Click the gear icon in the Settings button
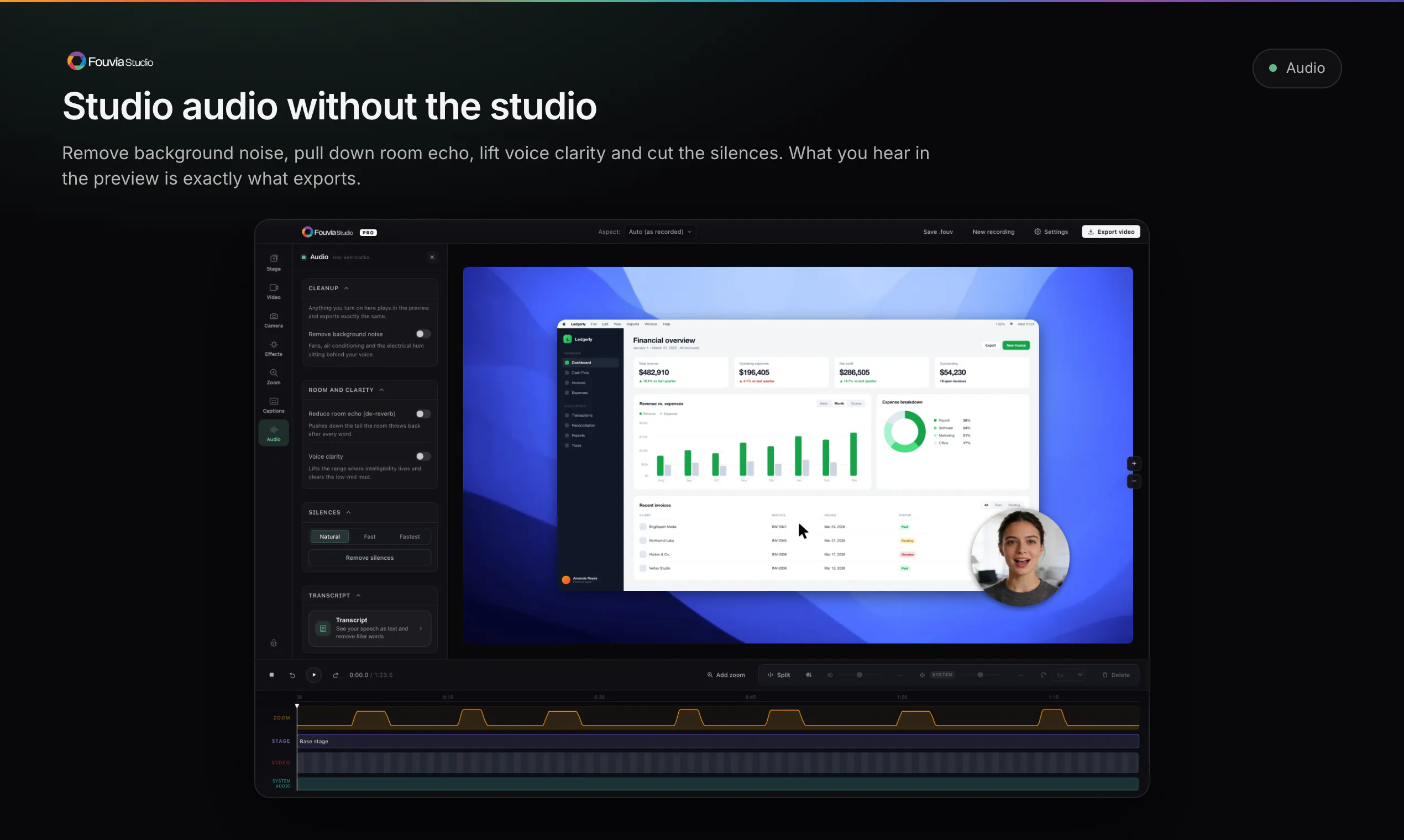Image resolution: width=1404 pixels, height=840 pixels. 1038,232
